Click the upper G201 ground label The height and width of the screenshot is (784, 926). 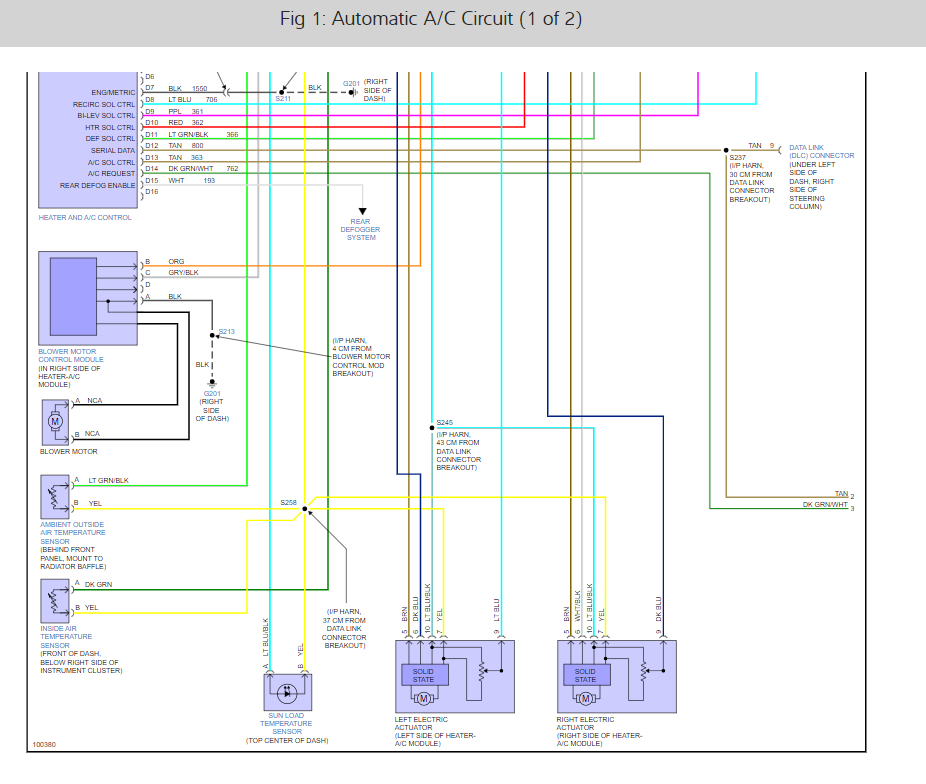(351, 83)
